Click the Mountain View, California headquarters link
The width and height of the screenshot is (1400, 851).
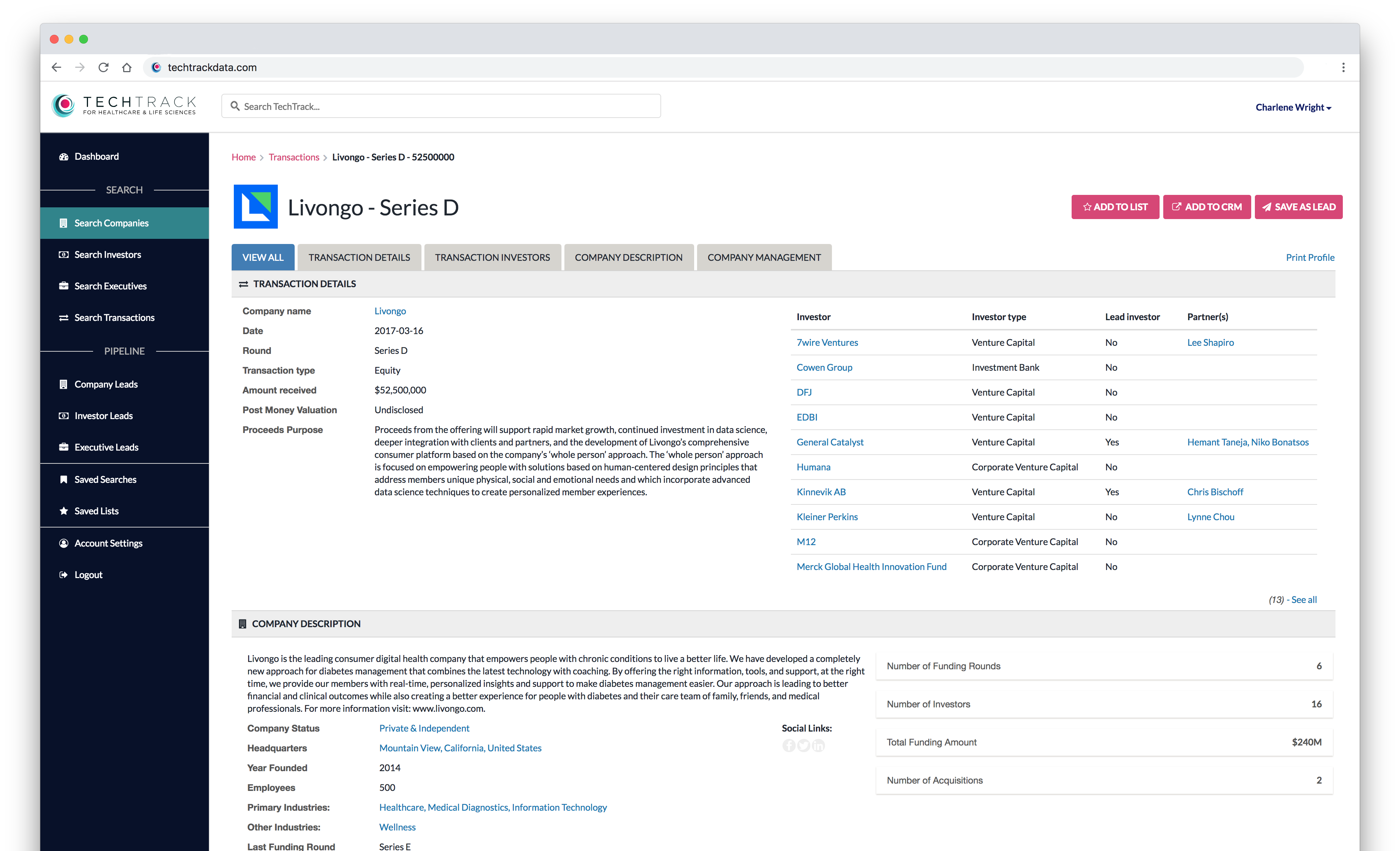(x=460, y=748)
